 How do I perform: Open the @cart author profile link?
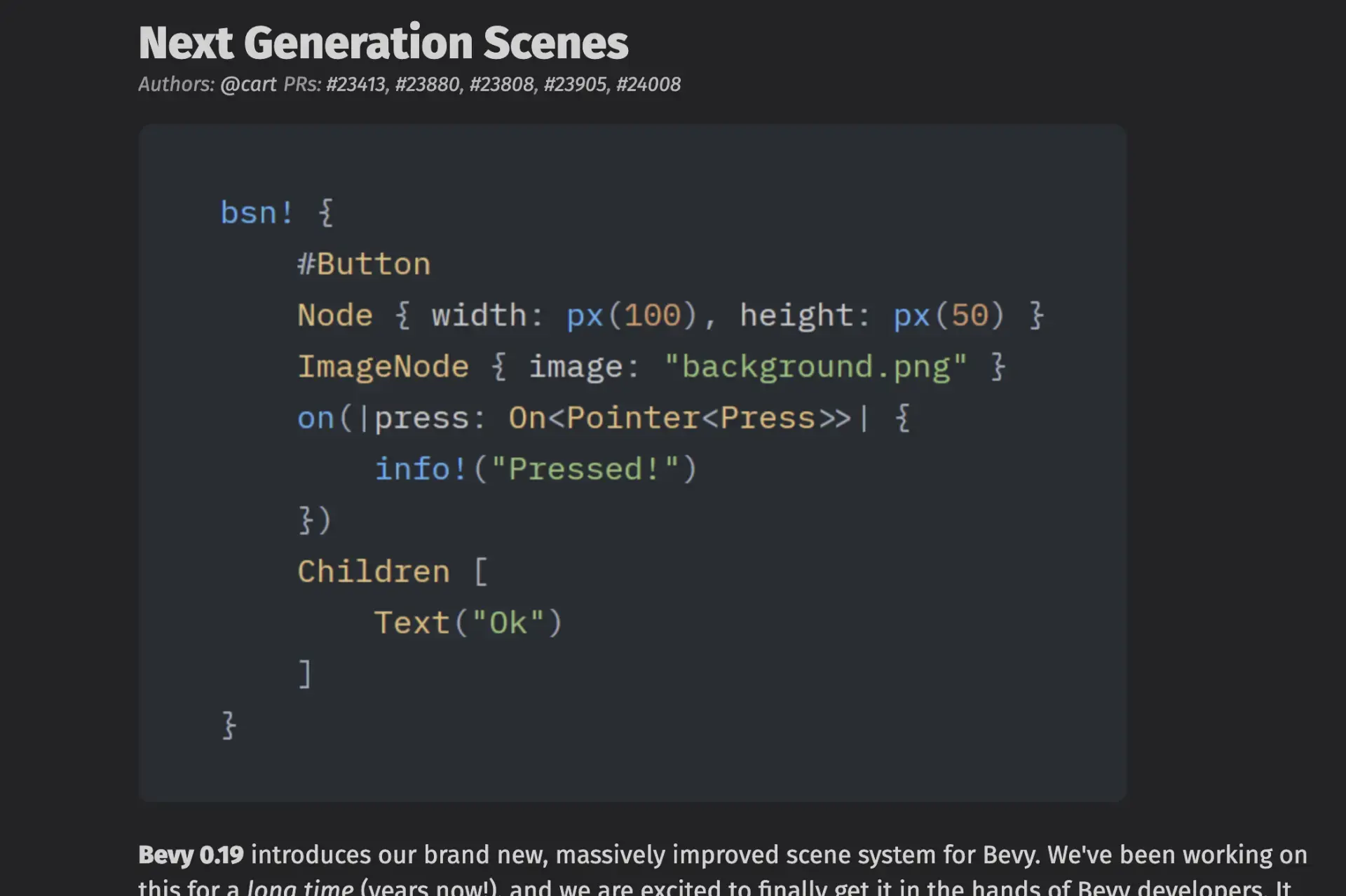coord(248,84)
